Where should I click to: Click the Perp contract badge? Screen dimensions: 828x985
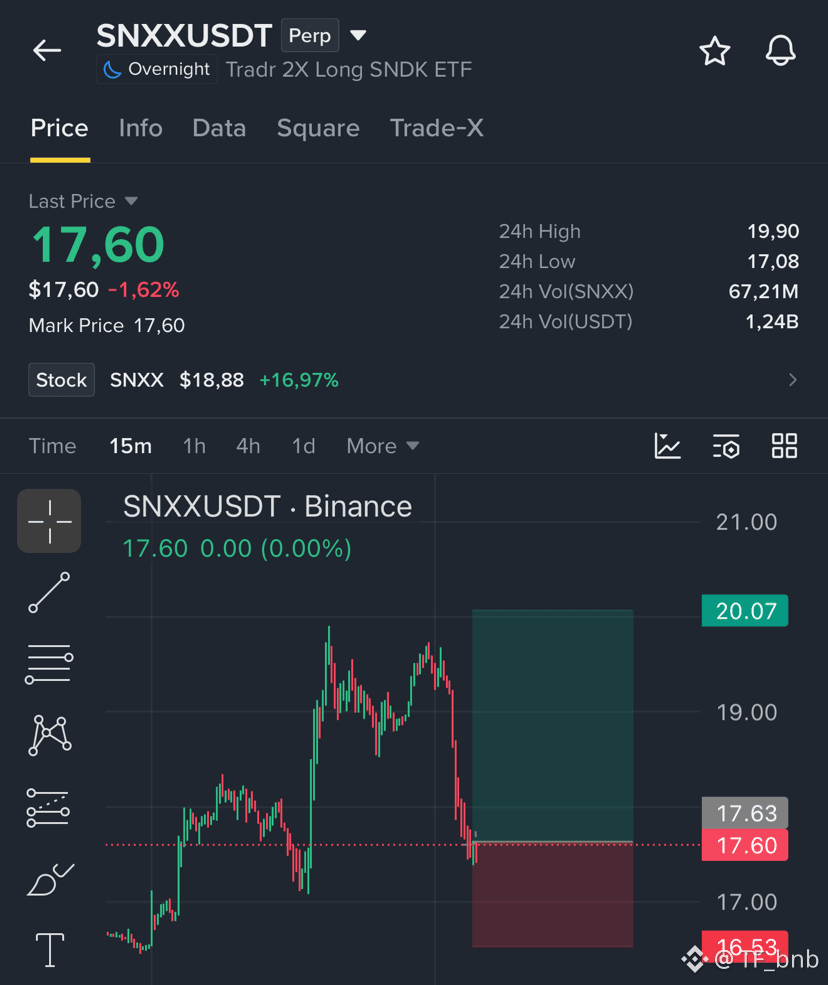[310, 35]
